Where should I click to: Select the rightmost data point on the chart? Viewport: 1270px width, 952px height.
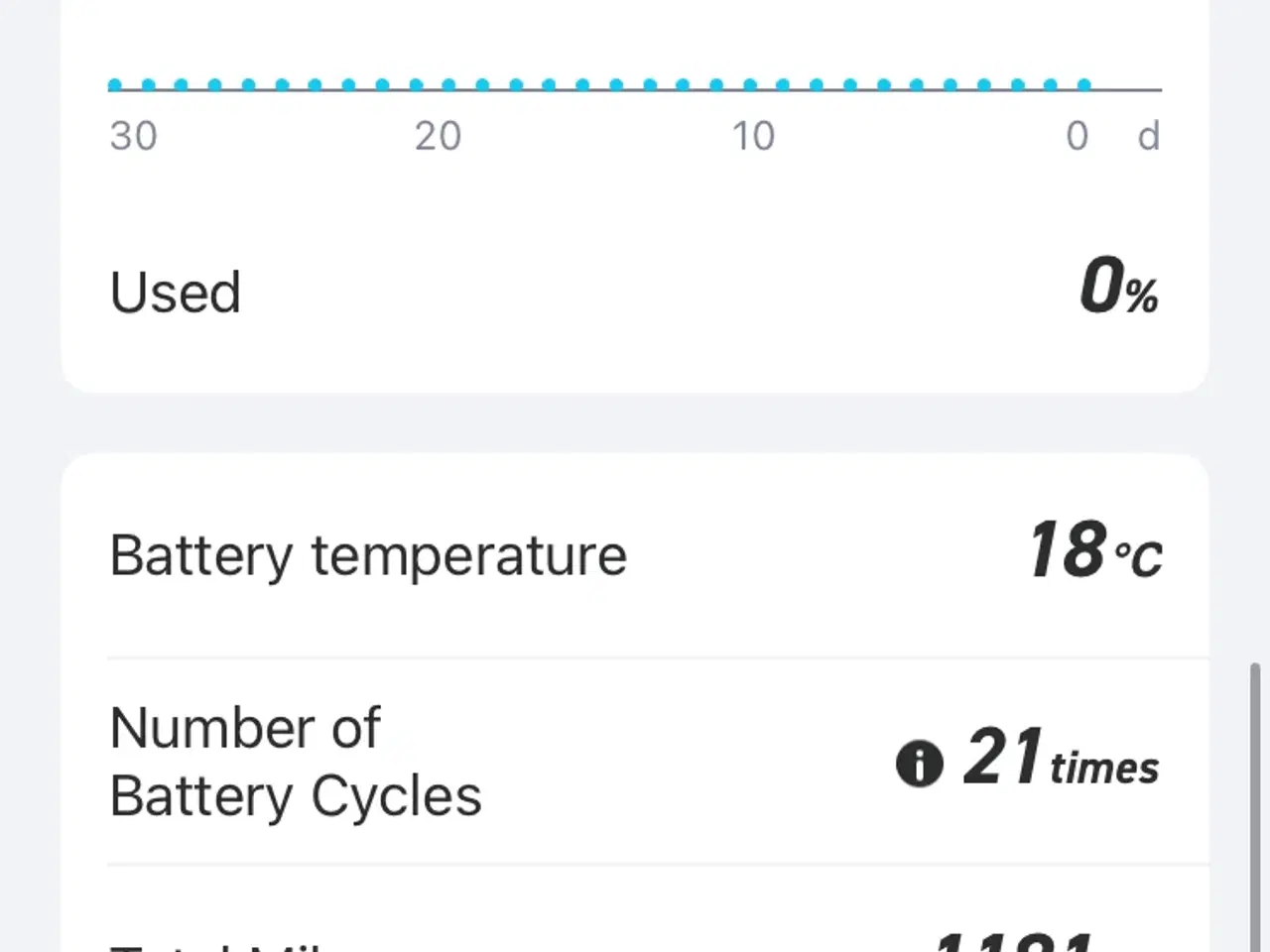pyautogui.click(x=1084, y=85)
